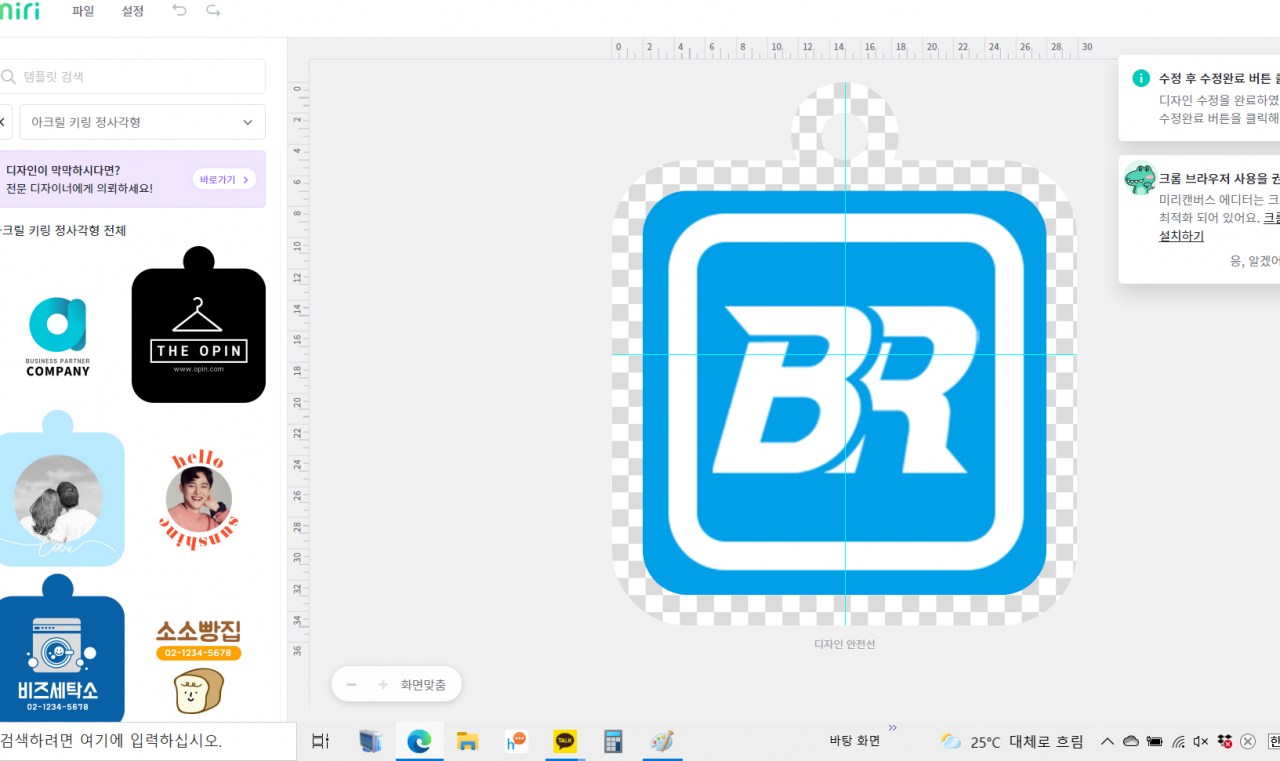The height and width of the screenshot is (761, 1280).
Task: Toggle the Korean 한 IME indicator
Action: coord(1274,741)
